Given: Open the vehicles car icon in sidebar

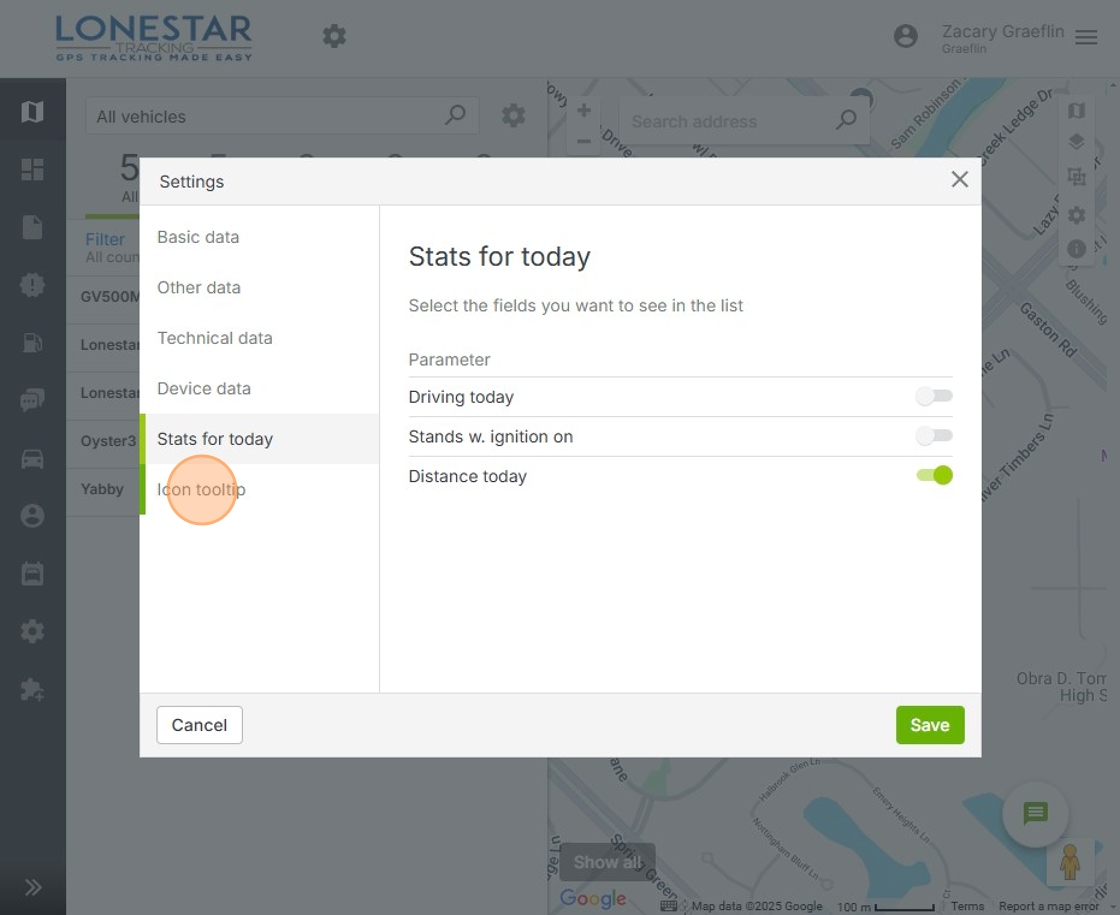Looking at the screenshot, I should coord(32,459).
